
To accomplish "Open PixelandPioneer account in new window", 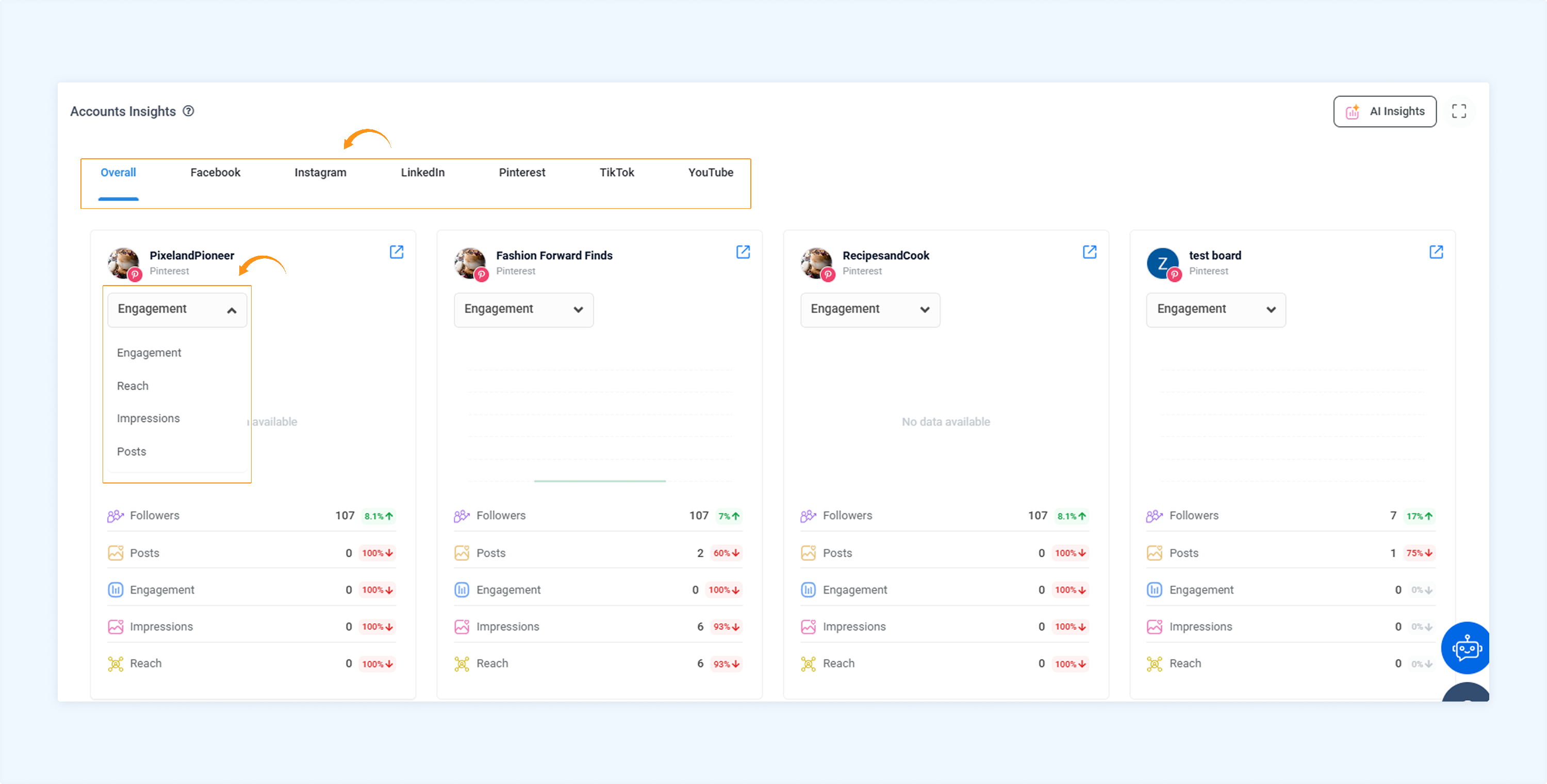I will tap(397, 252).
